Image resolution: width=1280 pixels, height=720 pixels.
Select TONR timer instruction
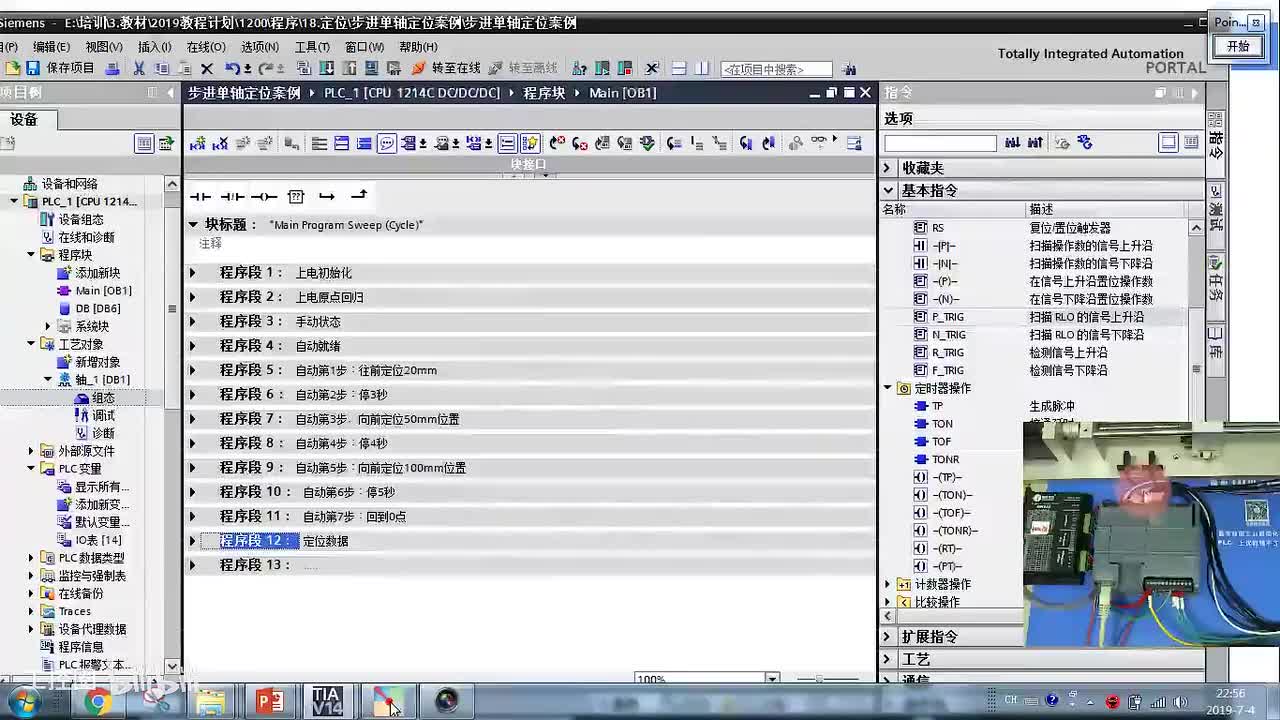[x=945, y=460]
